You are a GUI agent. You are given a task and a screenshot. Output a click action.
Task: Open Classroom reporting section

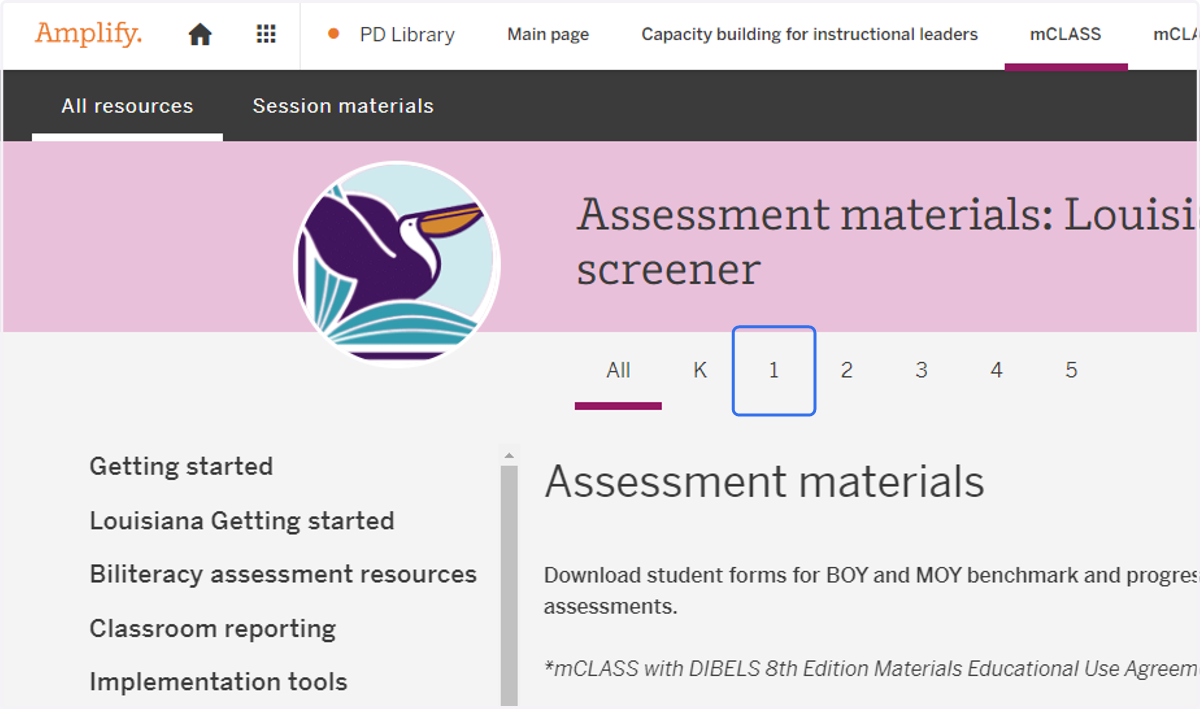212,629
